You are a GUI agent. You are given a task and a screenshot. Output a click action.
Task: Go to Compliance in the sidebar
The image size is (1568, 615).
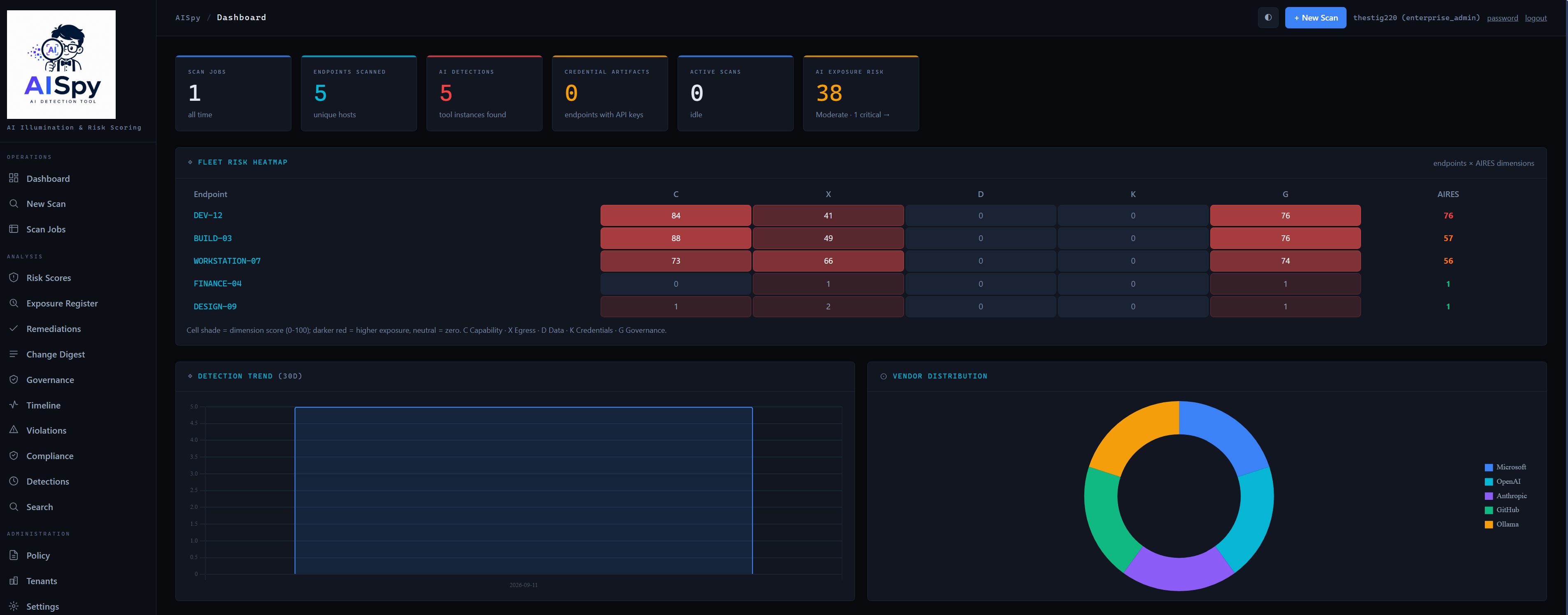click(x=50, y=456)
